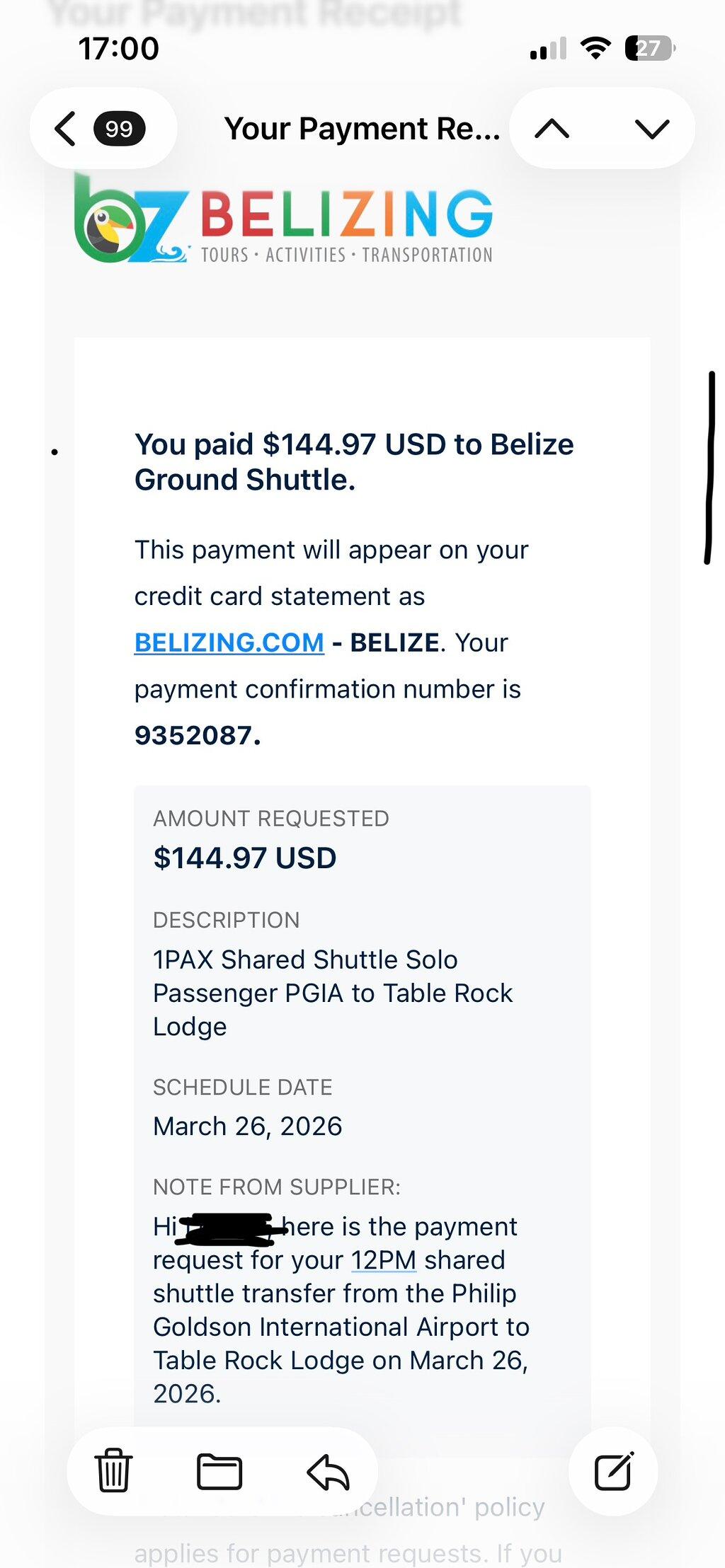
Task: Go to previous message with up chevron
Action: pyautogui.click(x=552, y=129)
